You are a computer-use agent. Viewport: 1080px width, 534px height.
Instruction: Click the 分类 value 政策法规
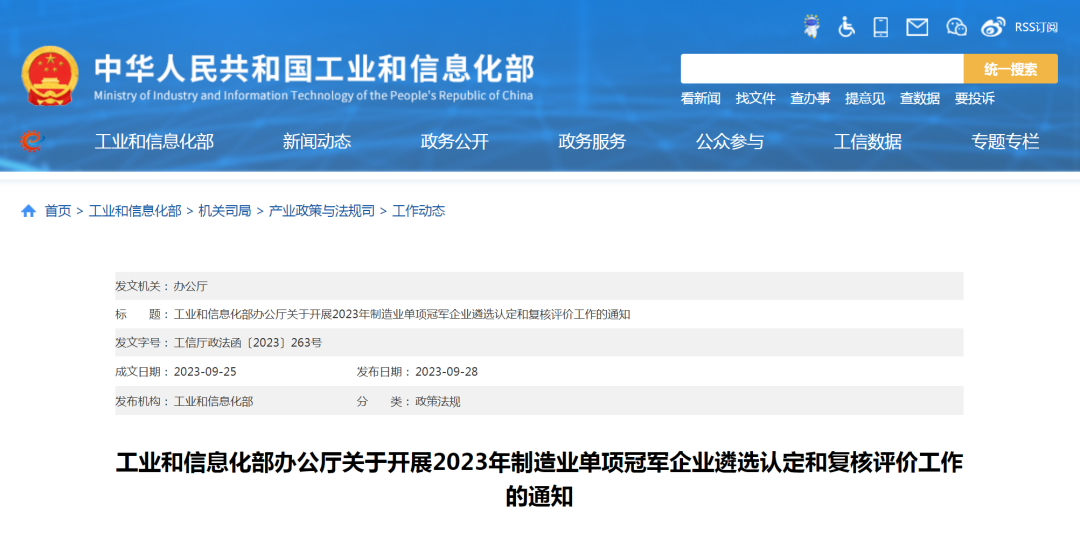[437, 401]
